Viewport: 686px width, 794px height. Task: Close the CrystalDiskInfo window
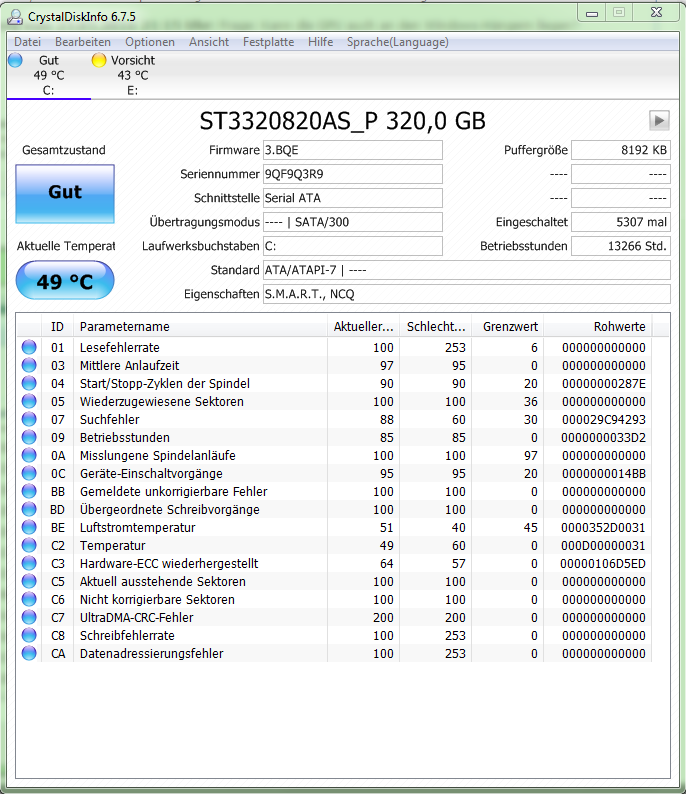click(x=657, y=13)
